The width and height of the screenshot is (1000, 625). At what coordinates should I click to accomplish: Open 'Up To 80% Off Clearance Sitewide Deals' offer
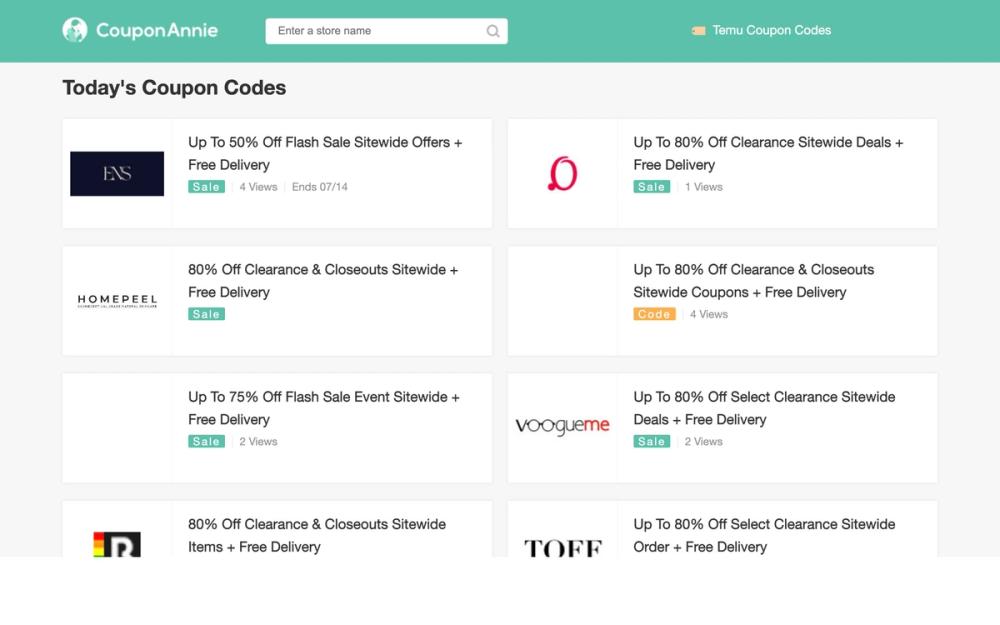(768, 153)
